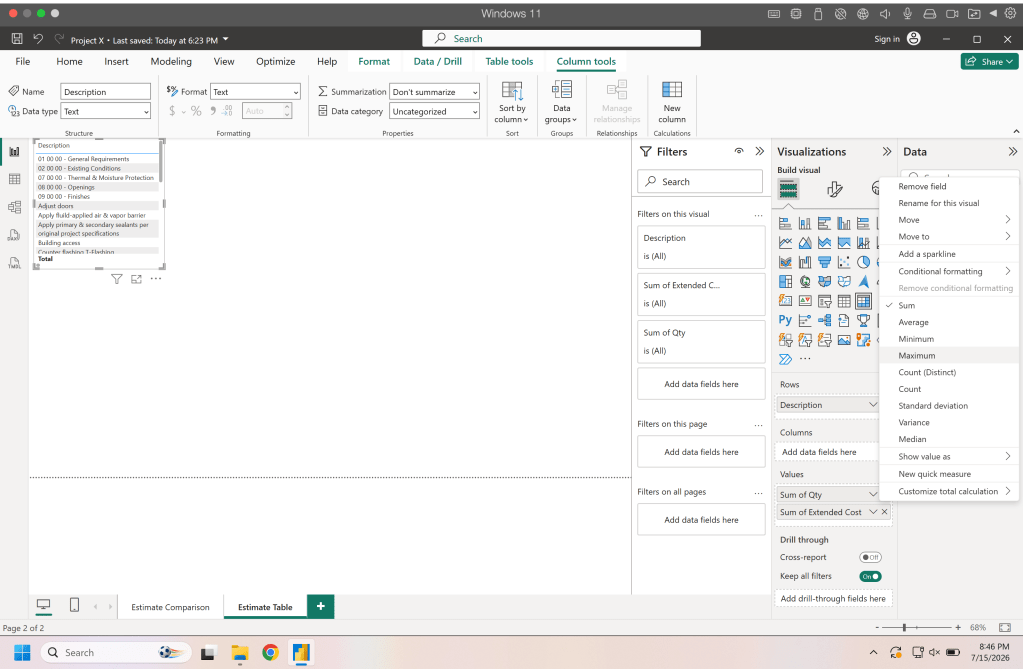Select the Scatter chart visual
This screenshot has height=669, width=1023.
pos(844,262)
